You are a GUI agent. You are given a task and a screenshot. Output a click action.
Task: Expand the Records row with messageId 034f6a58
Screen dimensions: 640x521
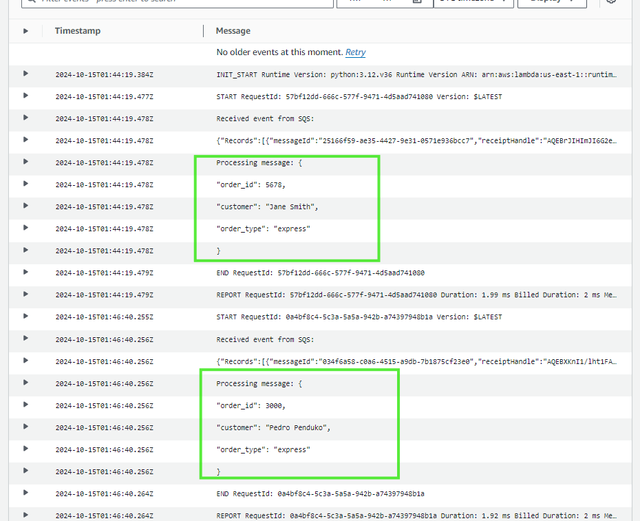point(26,360)
